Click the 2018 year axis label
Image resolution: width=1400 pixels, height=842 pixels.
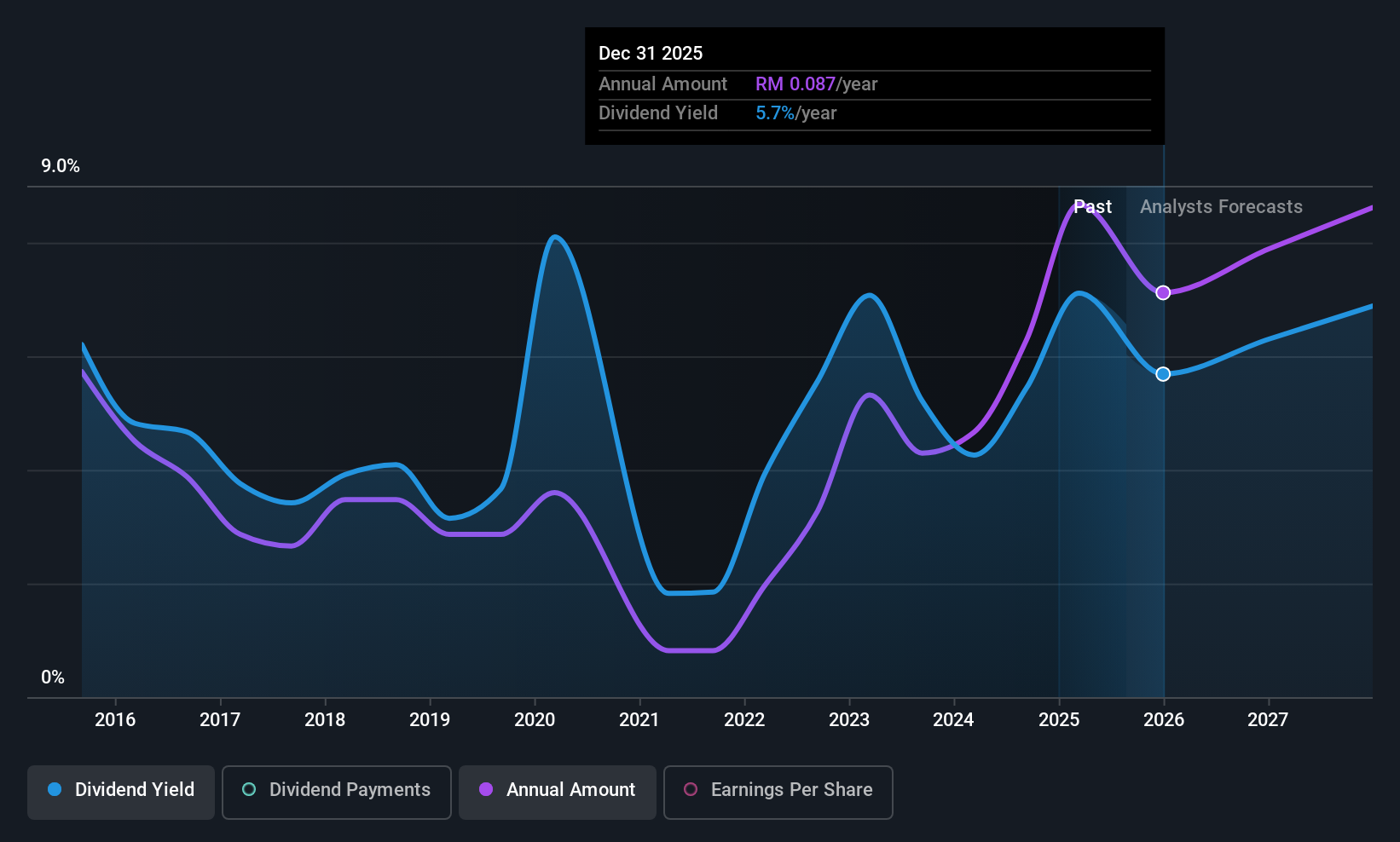[x=325, y=720]
